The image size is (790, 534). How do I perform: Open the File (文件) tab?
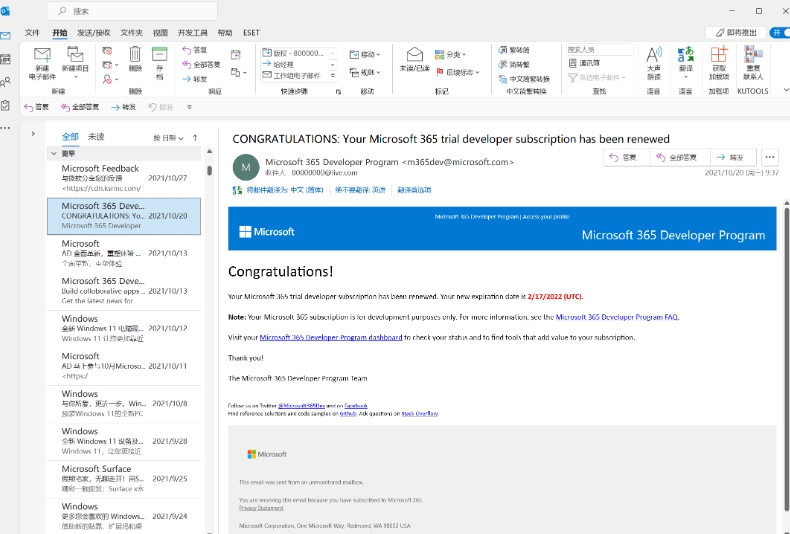(32, 32)
